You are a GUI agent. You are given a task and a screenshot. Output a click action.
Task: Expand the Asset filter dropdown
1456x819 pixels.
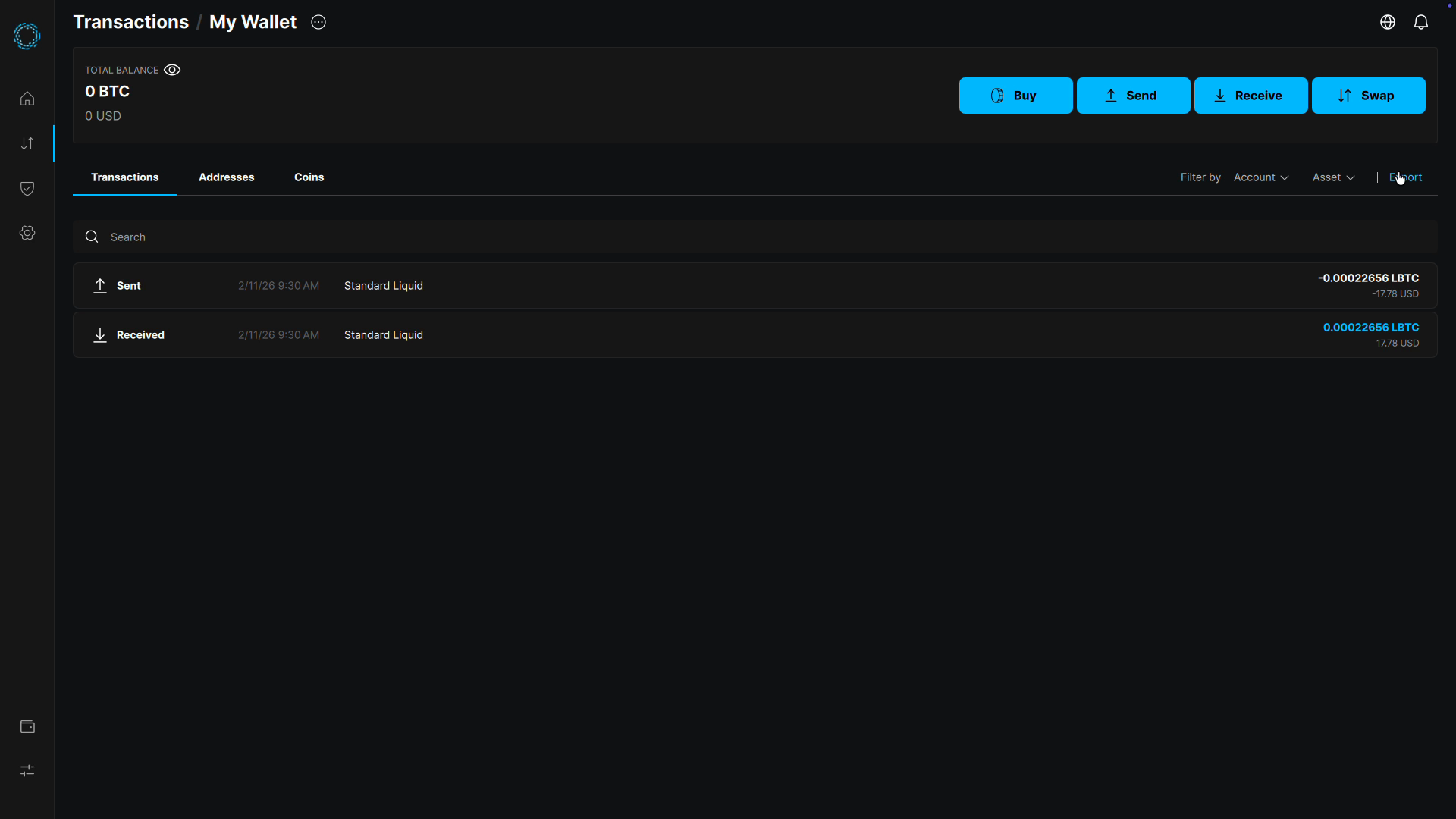click(x=1333, y=177)
